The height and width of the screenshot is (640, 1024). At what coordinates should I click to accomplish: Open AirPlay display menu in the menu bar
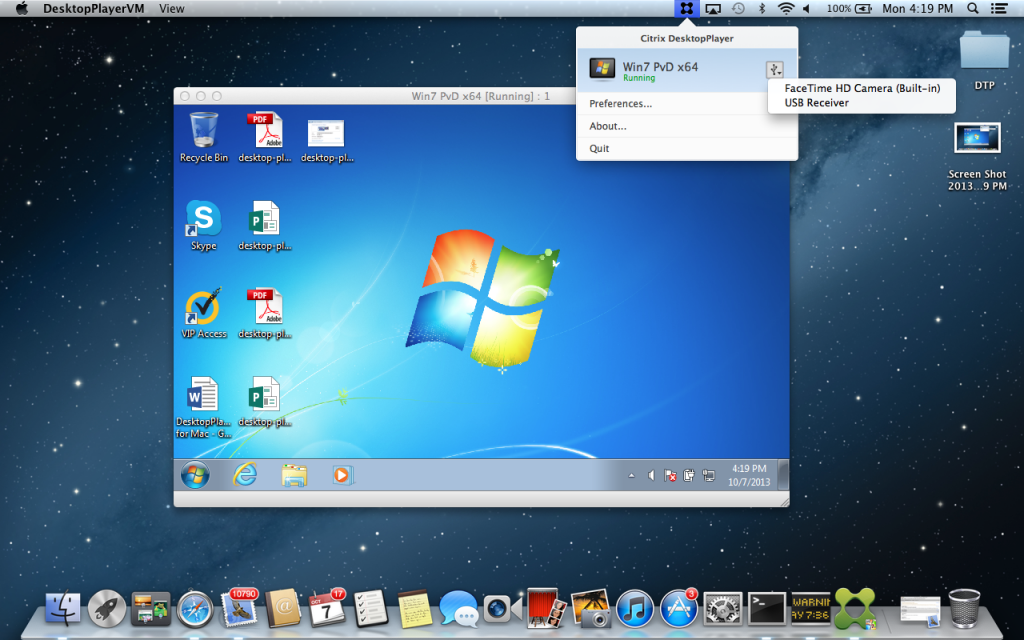pyautogui.click(x=712, y=8)
